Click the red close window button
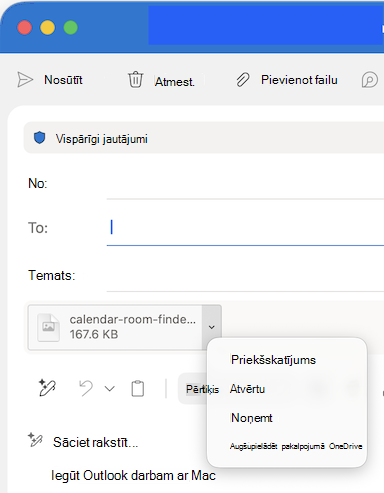 coord(25,28)
